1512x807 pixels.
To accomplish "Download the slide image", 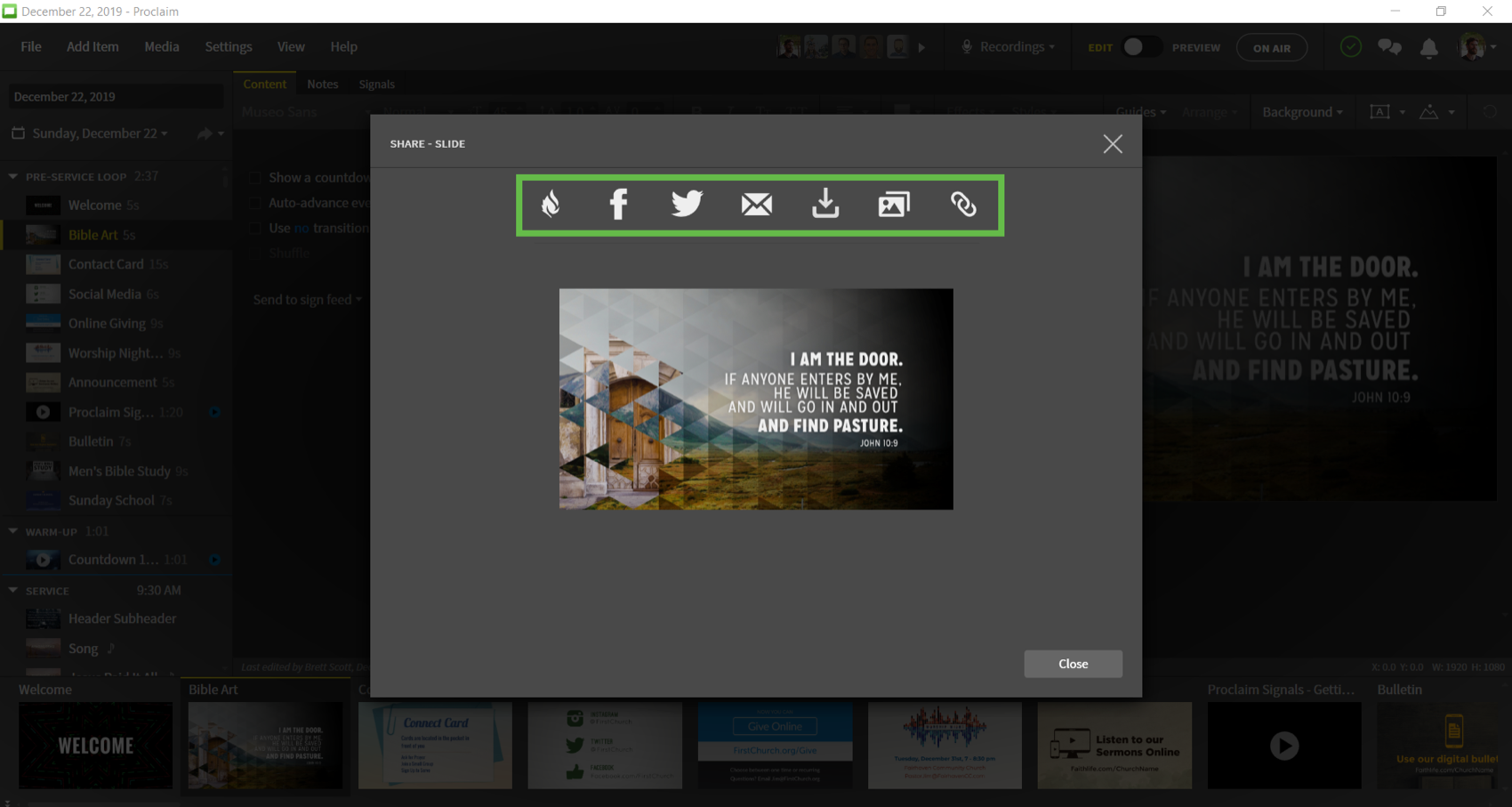I will click(x=825, y=204).
